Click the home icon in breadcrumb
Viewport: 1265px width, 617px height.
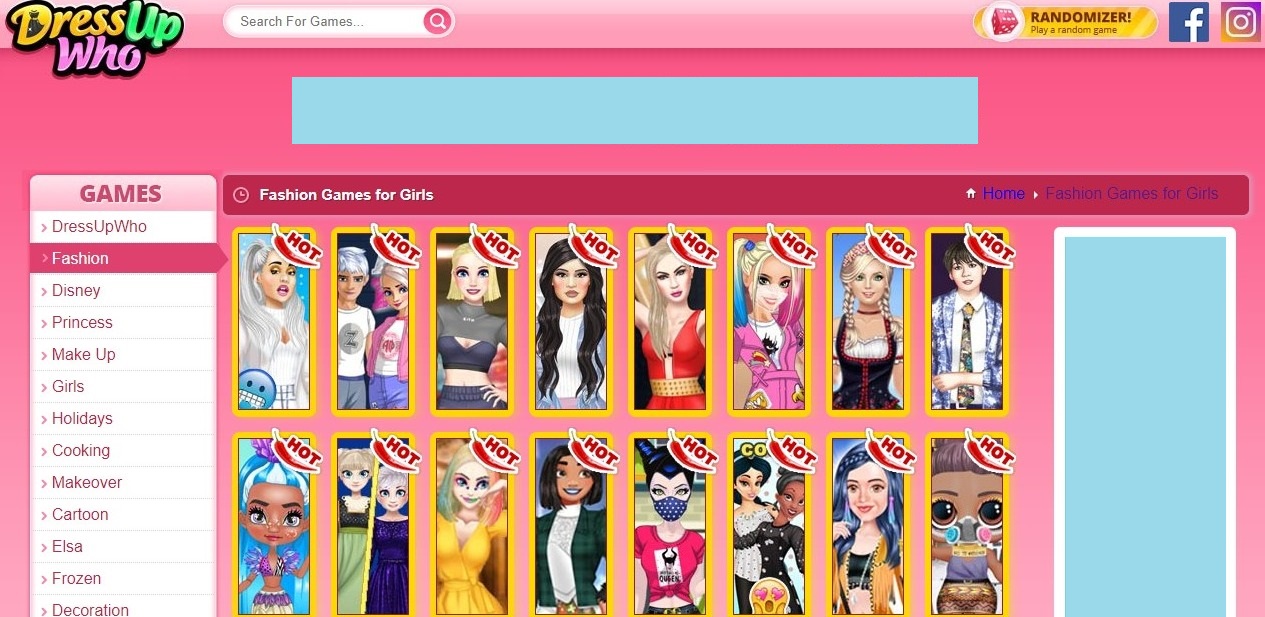tap(970, 194)
